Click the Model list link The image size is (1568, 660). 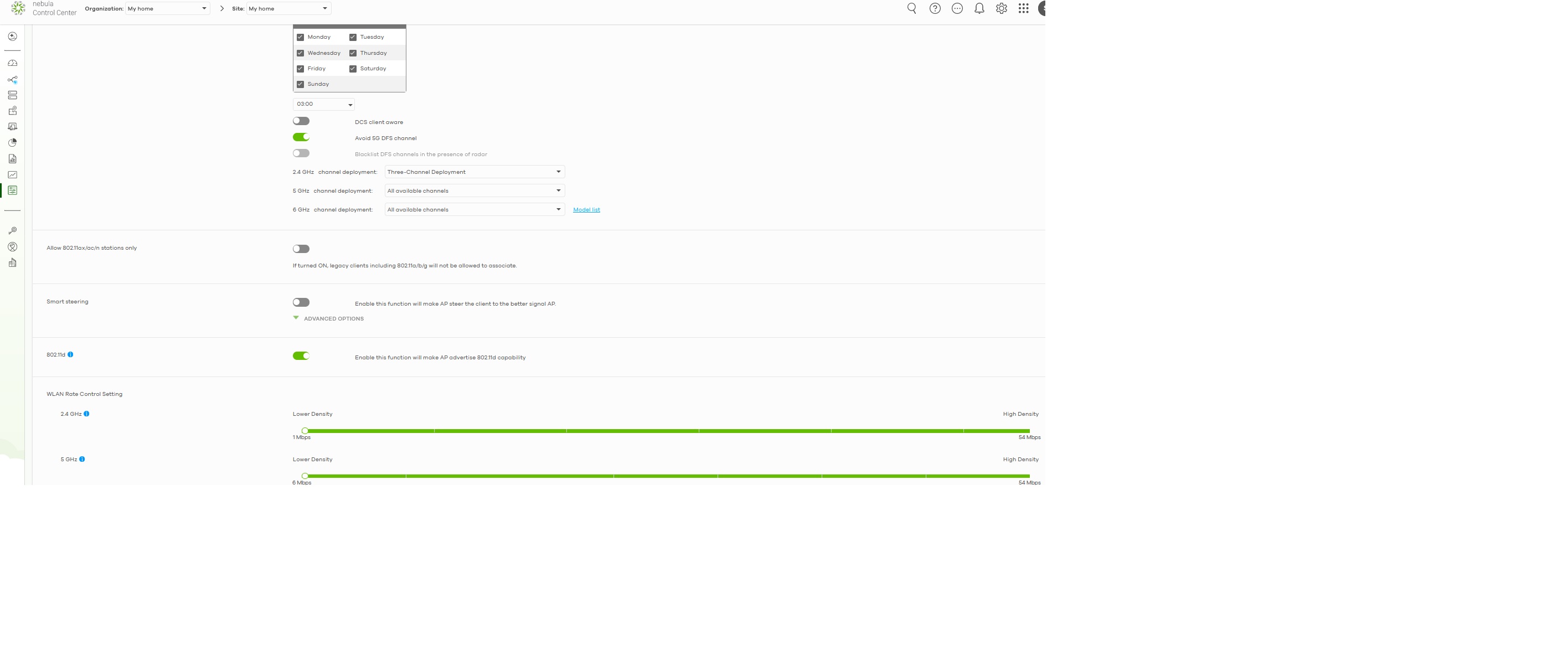(x=586, y=210)
